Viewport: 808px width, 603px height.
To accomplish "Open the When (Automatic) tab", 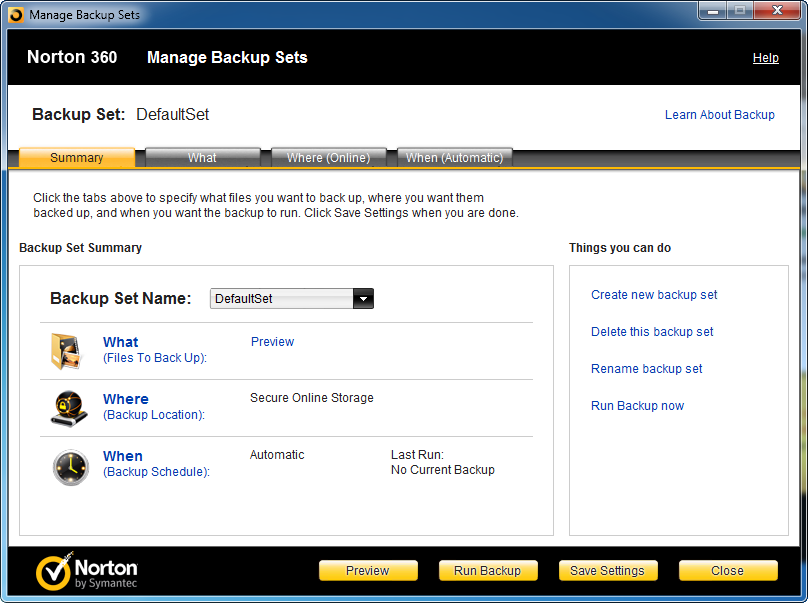I will (454, 158).
